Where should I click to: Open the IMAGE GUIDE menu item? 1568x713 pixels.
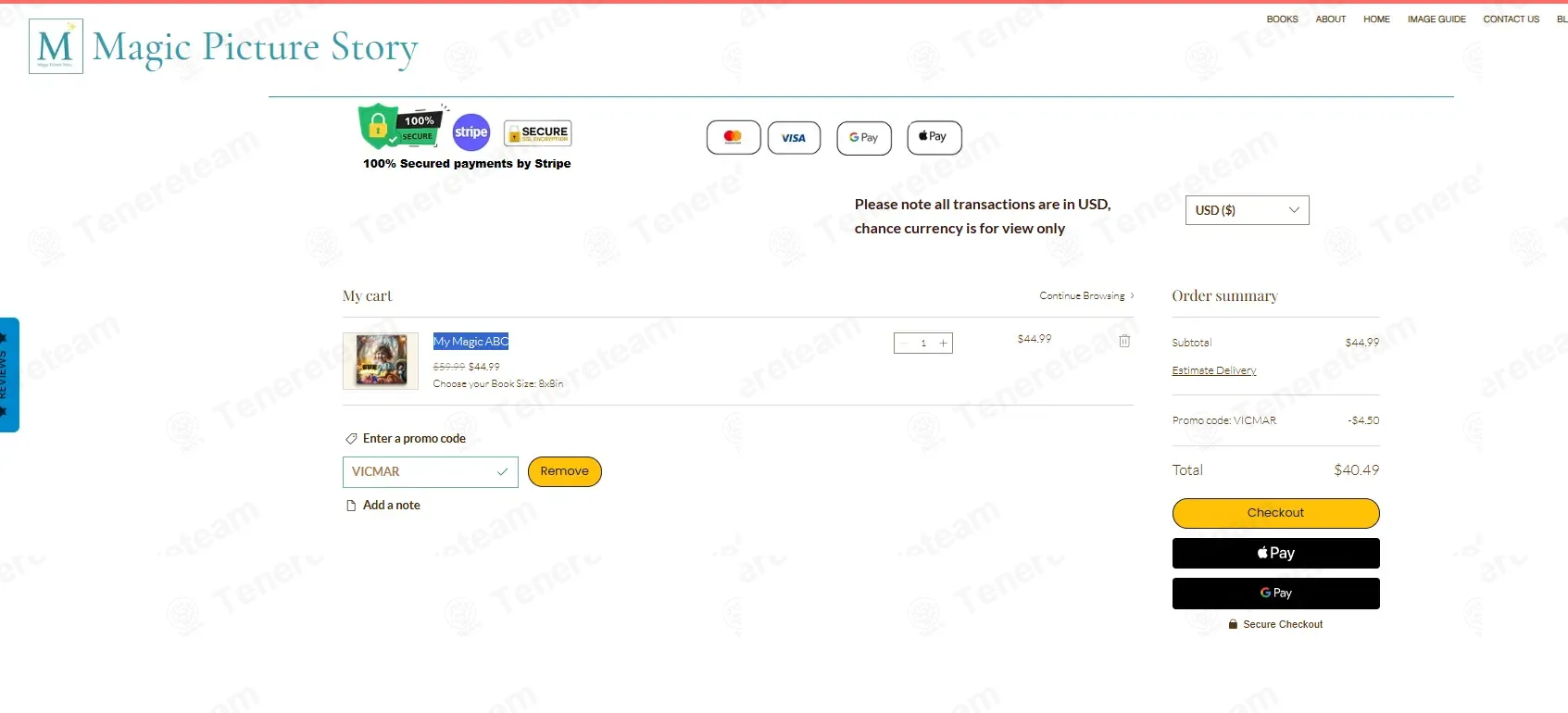[1436, 19]
